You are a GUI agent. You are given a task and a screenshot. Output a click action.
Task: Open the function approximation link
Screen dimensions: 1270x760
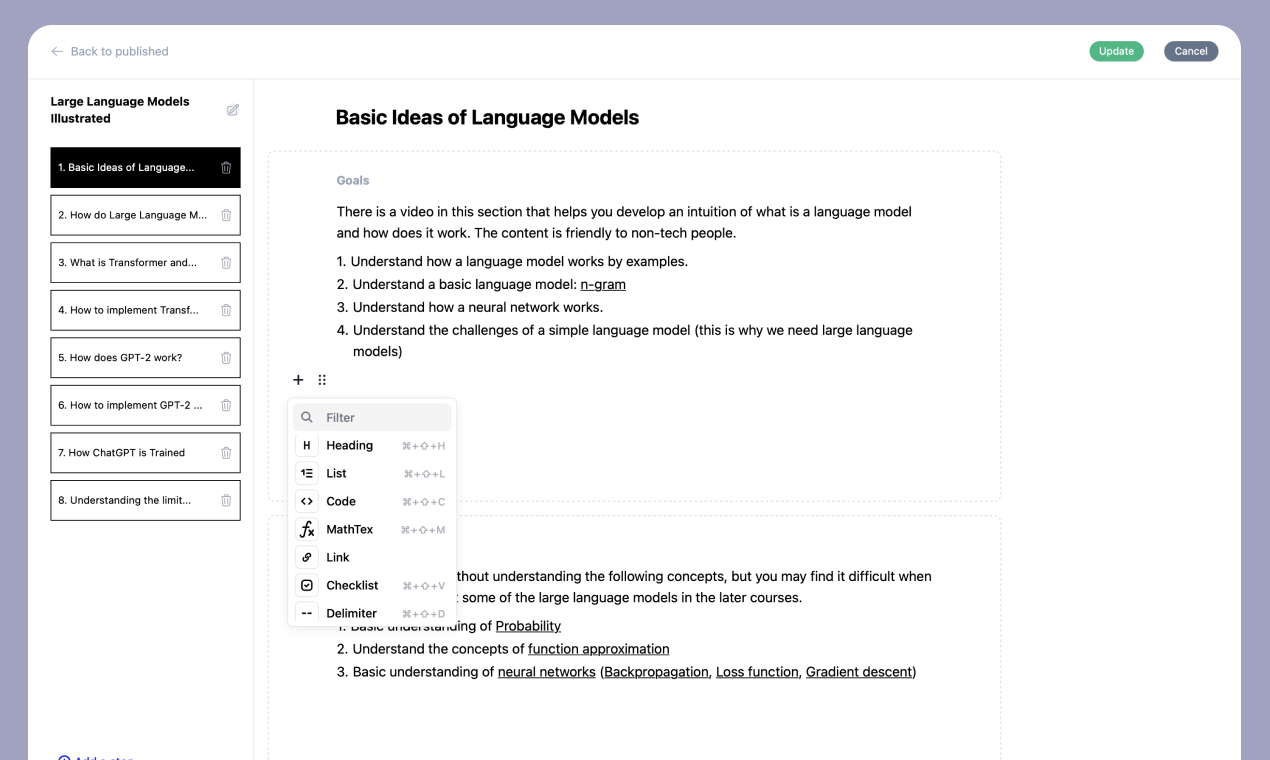coord(599,649)
